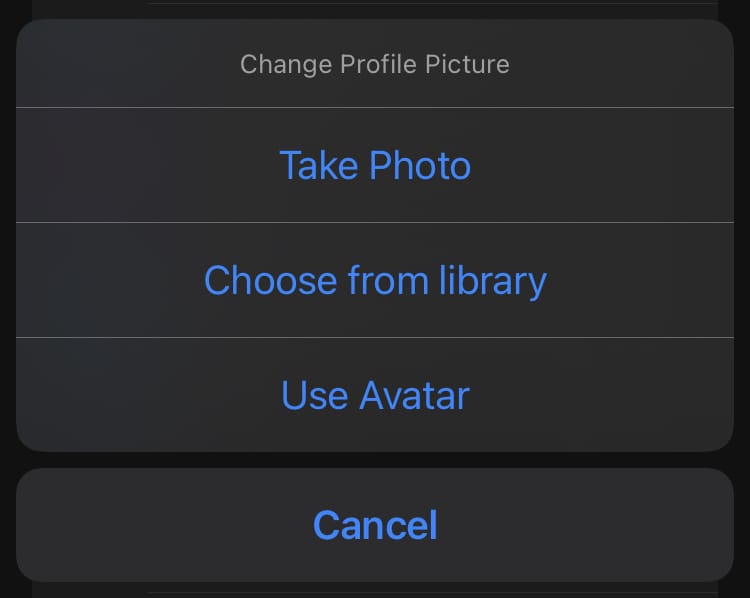The width and height of the screenshot is (750, 598).
Task: Tap the Take Photo option
Action: point(375,165)
